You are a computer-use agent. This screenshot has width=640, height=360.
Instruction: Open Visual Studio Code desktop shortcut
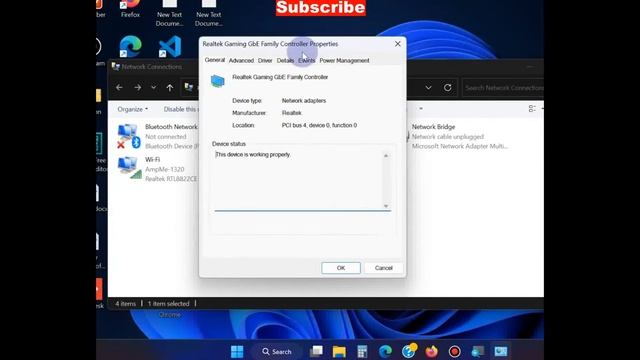point(170,46)
